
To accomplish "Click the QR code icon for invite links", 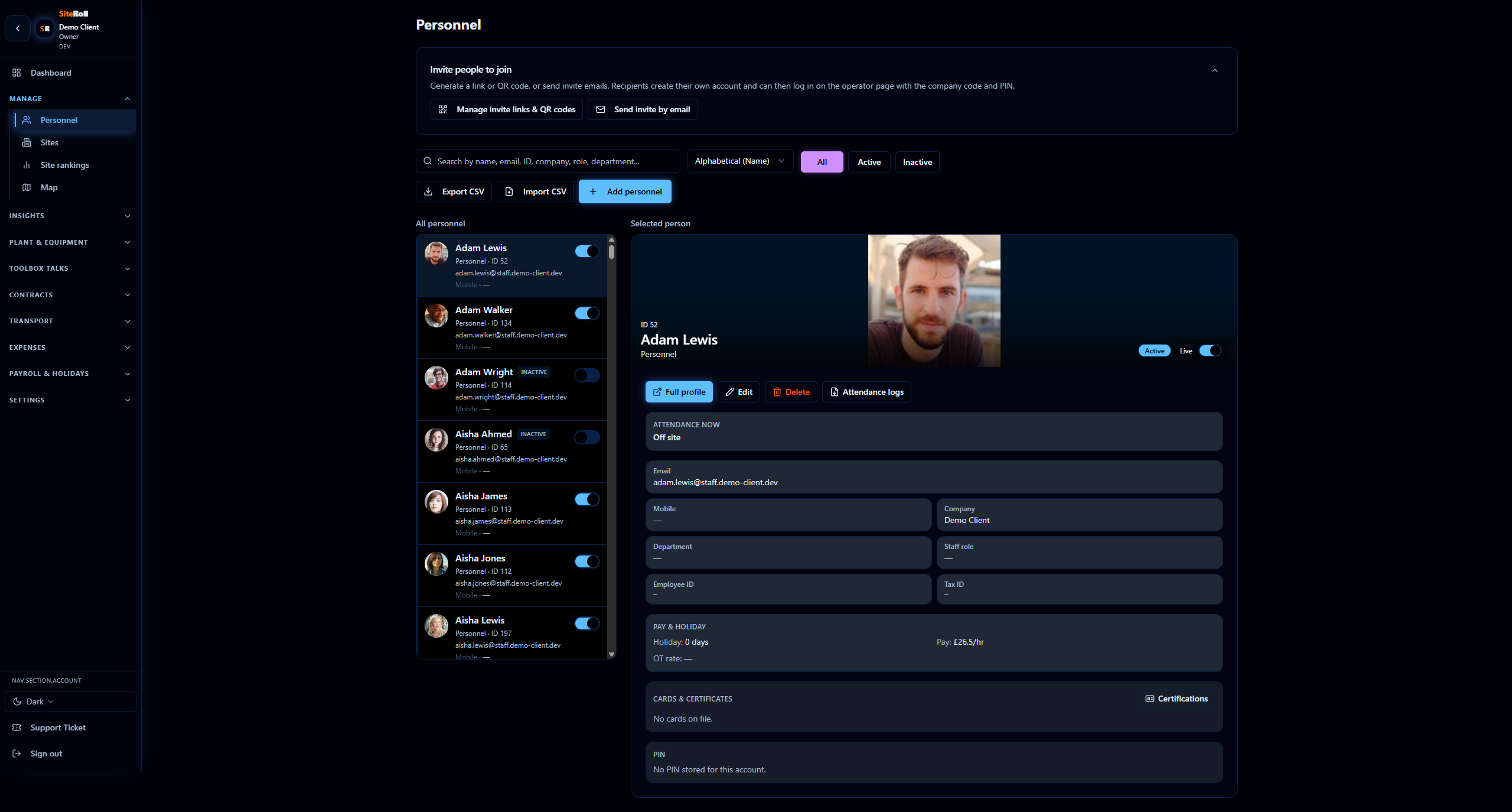I will [x=443, y=109].
